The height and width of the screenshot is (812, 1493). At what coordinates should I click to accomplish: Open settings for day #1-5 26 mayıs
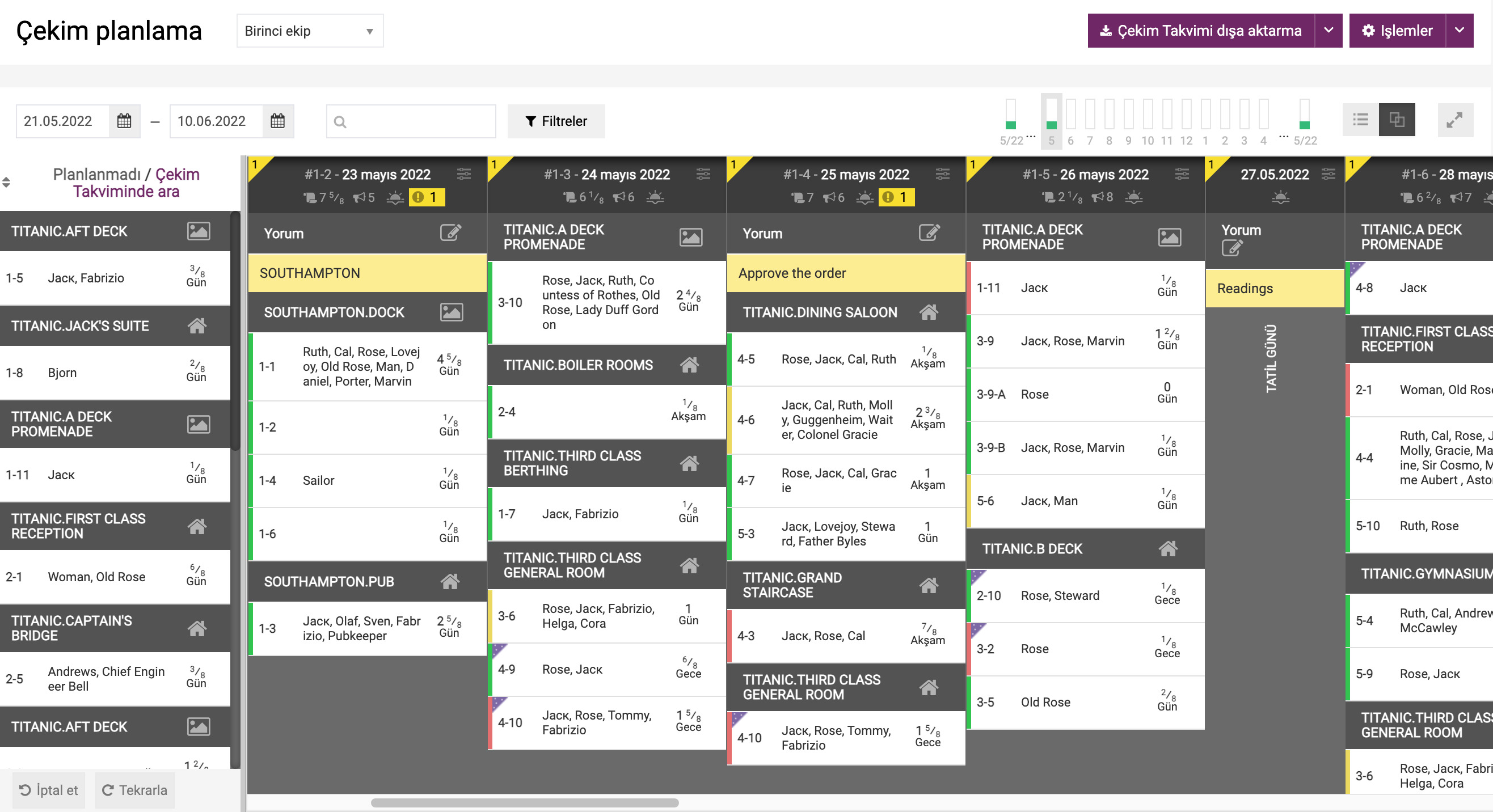(1182, 174)
